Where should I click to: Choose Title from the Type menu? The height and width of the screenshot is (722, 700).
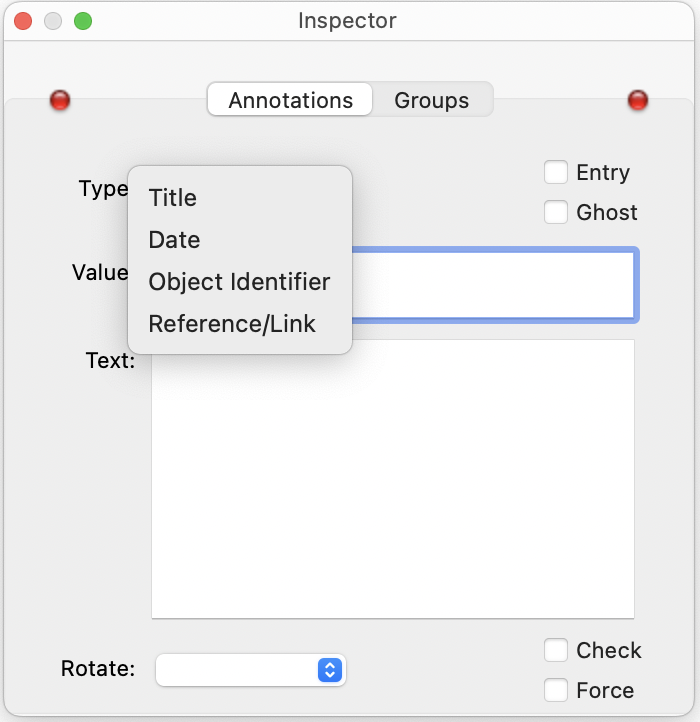coord(173,198)
